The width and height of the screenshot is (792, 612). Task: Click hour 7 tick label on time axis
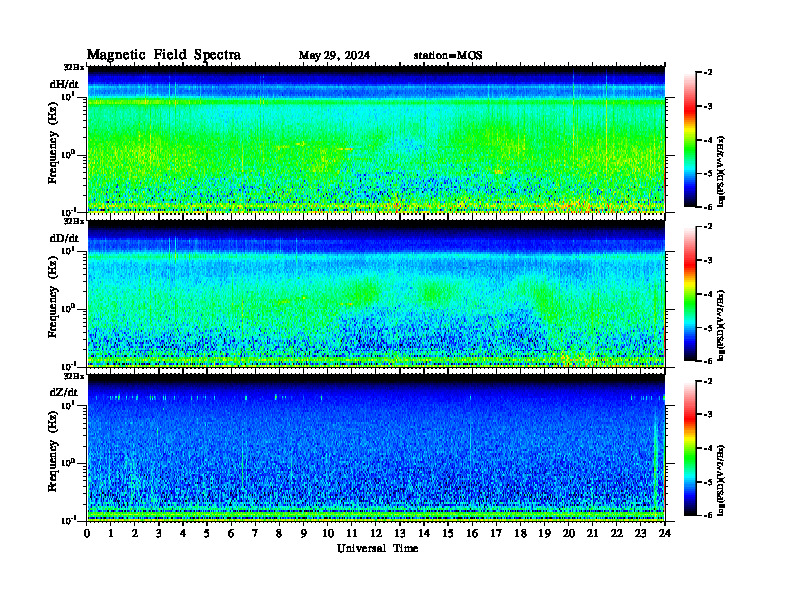tap(255, 534)
